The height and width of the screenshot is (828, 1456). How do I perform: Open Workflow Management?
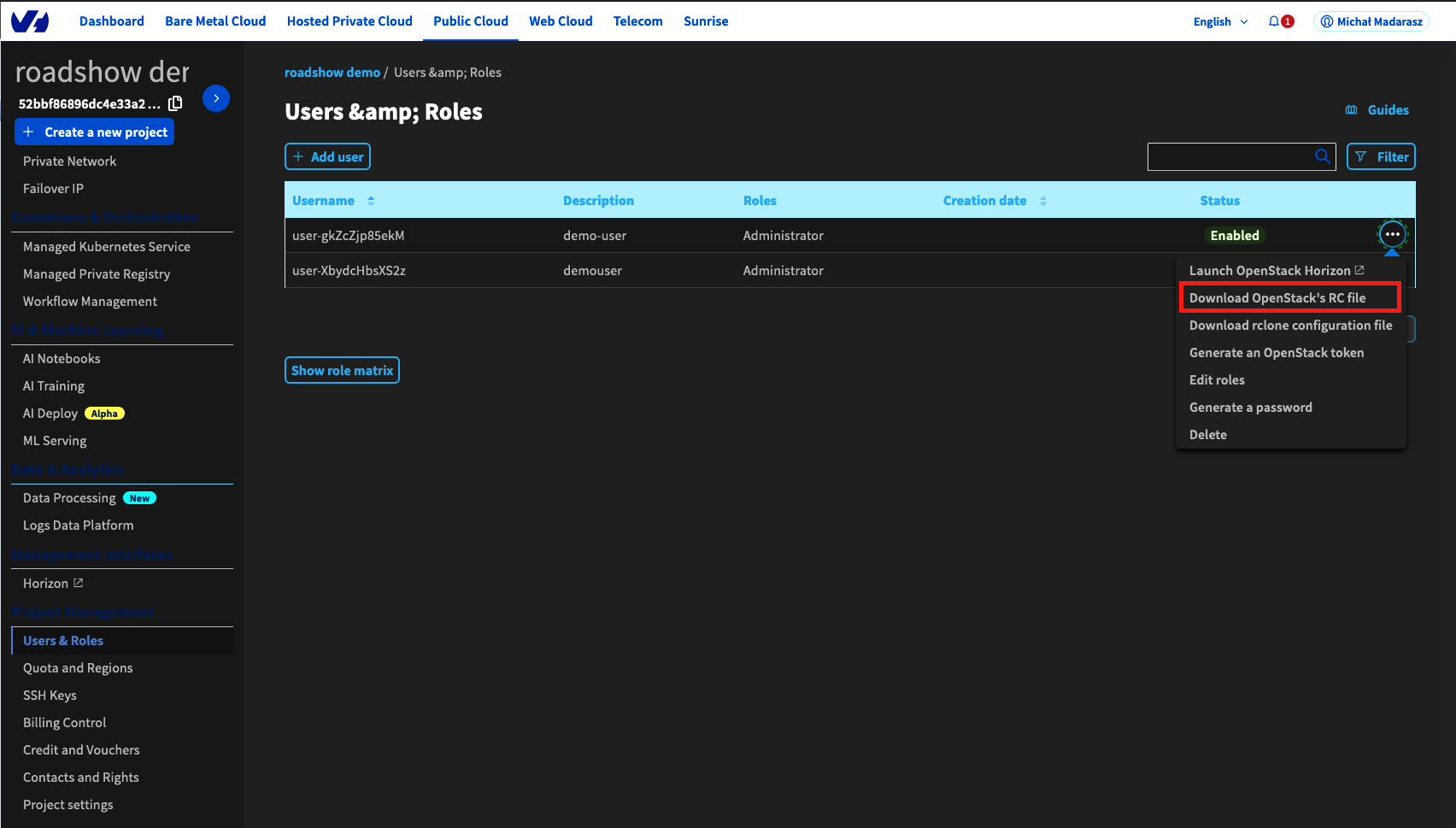tap(90, 301)
